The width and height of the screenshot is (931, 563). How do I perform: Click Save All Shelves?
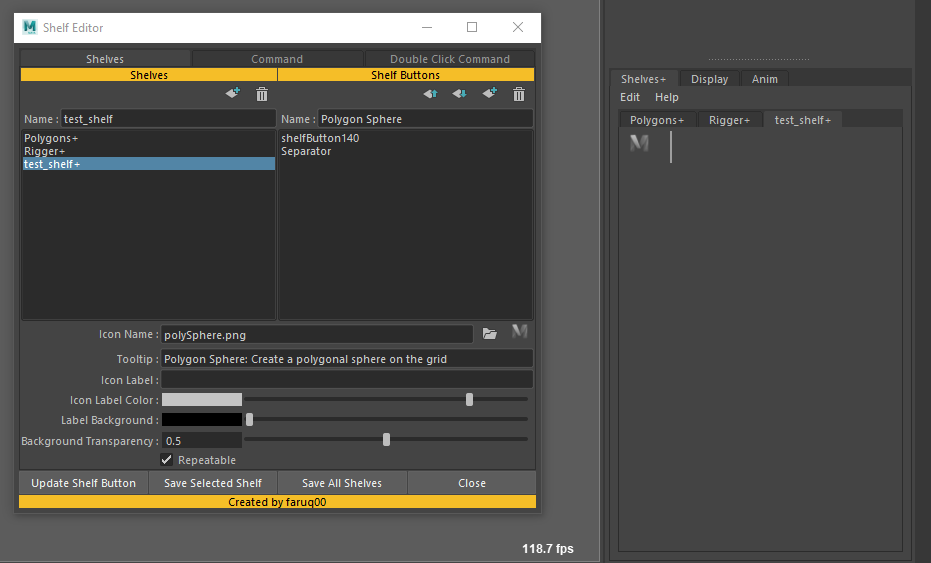pos(342,483)
